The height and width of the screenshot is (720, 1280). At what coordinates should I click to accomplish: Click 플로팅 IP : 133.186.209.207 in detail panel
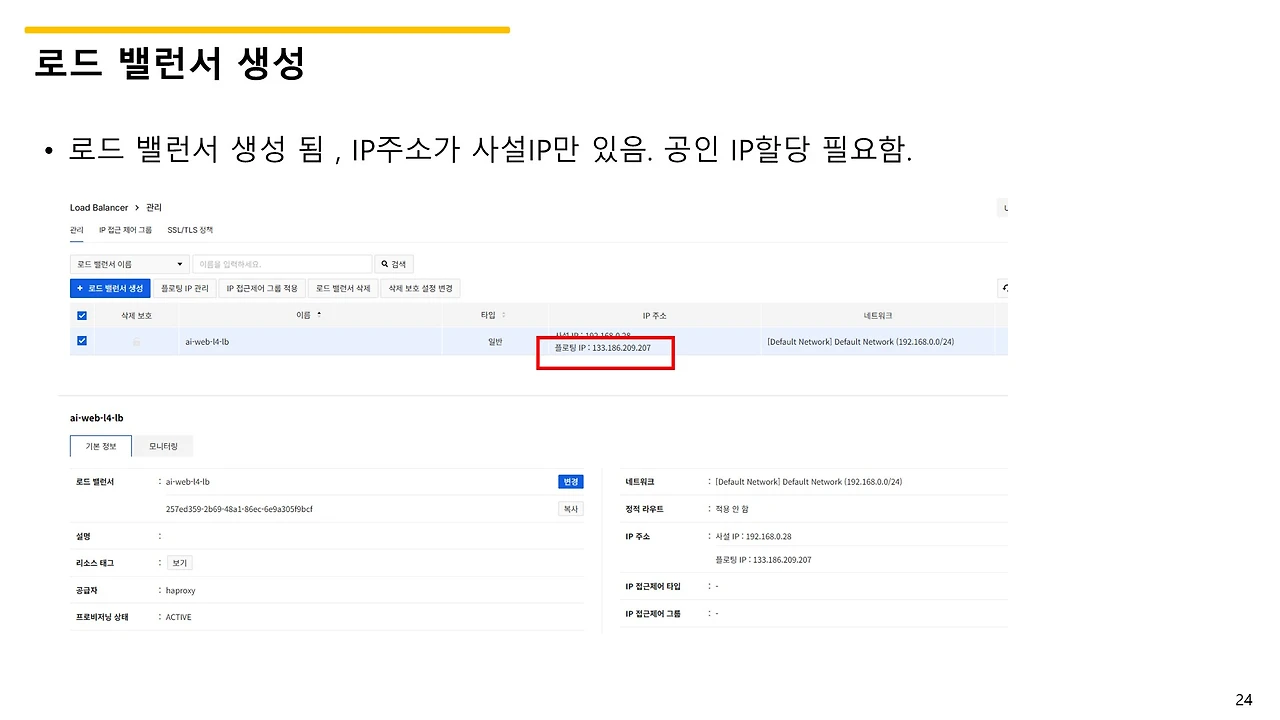[x=763, y=560]
